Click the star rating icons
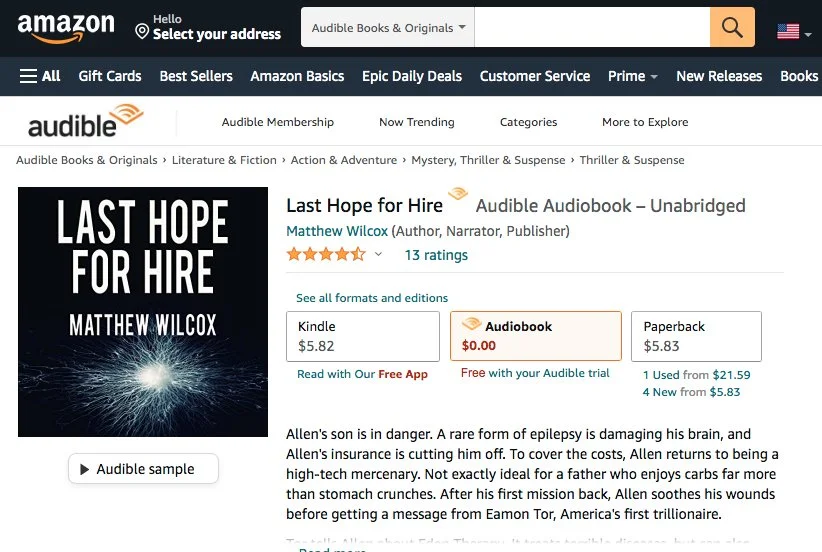The height and width of the screenshot is (552, 822). point(326,255)
